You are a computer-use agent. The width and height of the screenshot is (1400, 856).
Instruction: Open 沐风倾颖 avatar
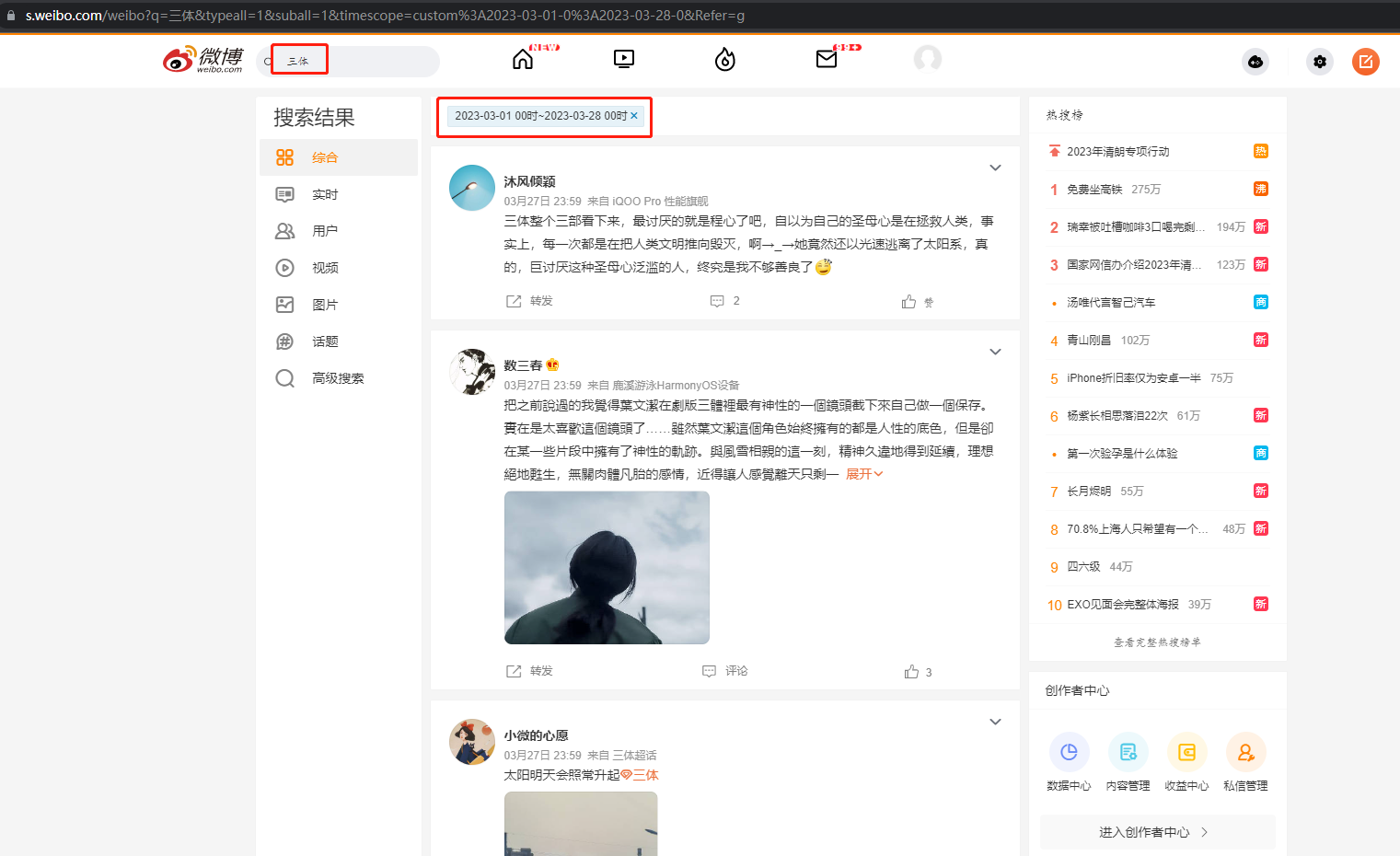click(x=472, y=188)
